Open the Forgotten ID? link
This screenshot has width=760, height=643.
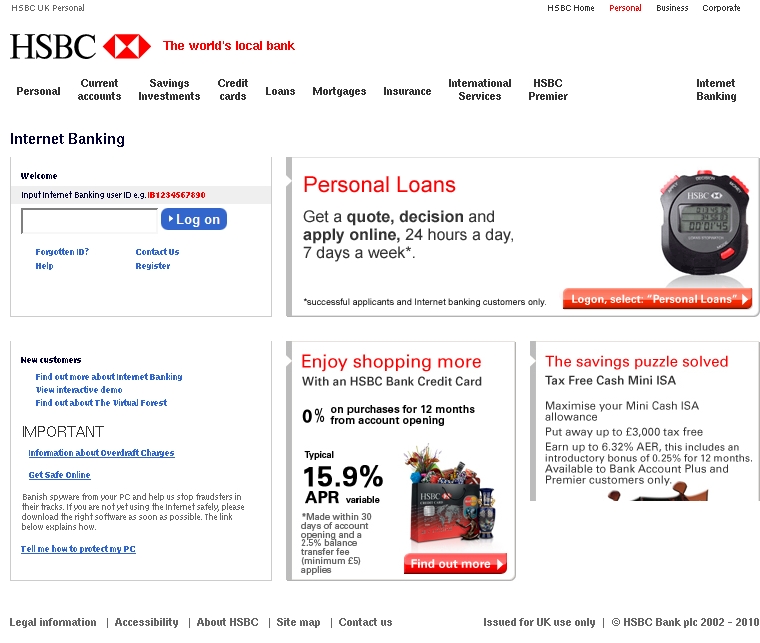tap(62, 252)
